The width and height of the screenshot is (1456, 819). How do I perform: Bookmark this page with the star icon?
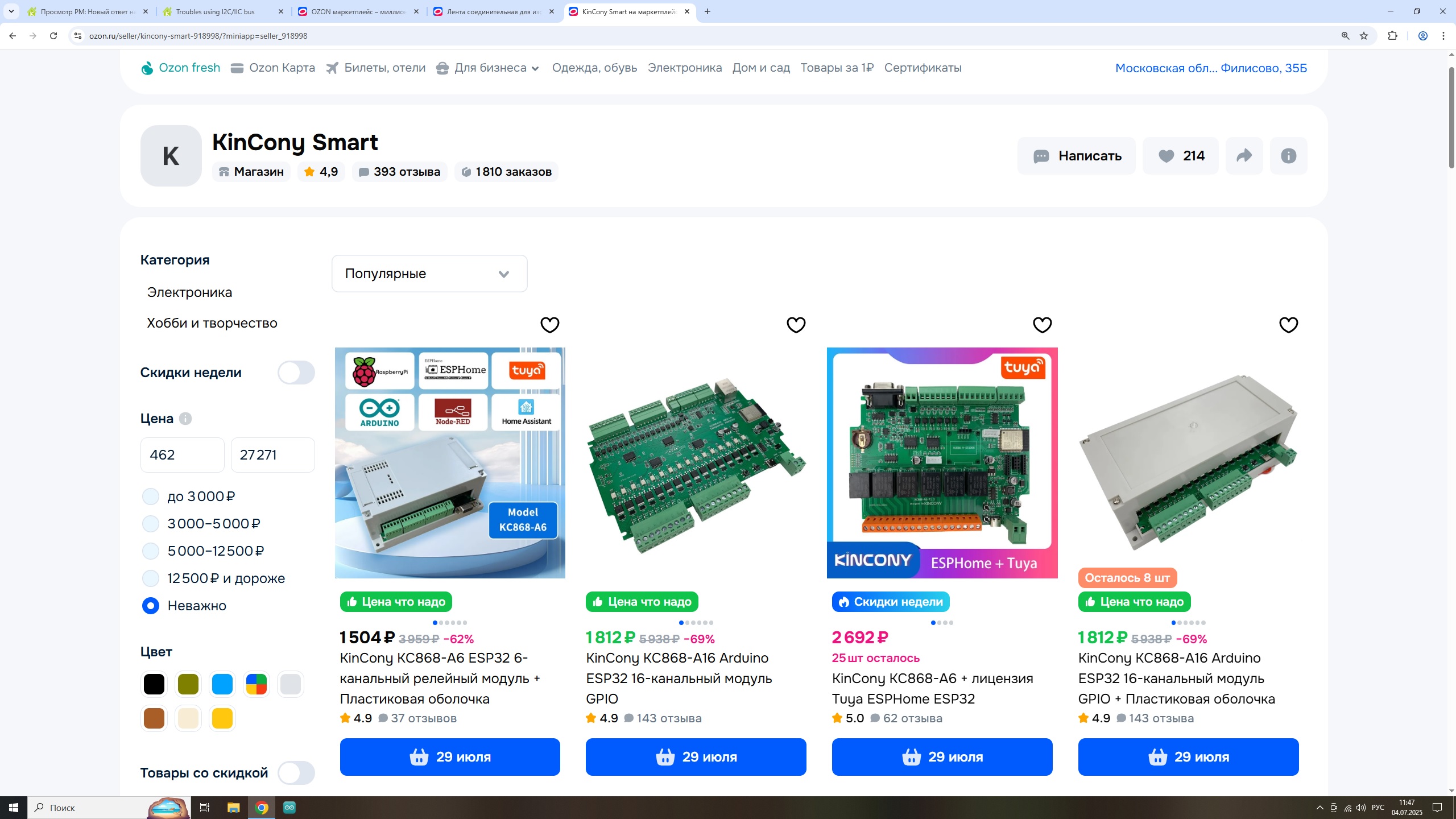[x=1364, y=36]
